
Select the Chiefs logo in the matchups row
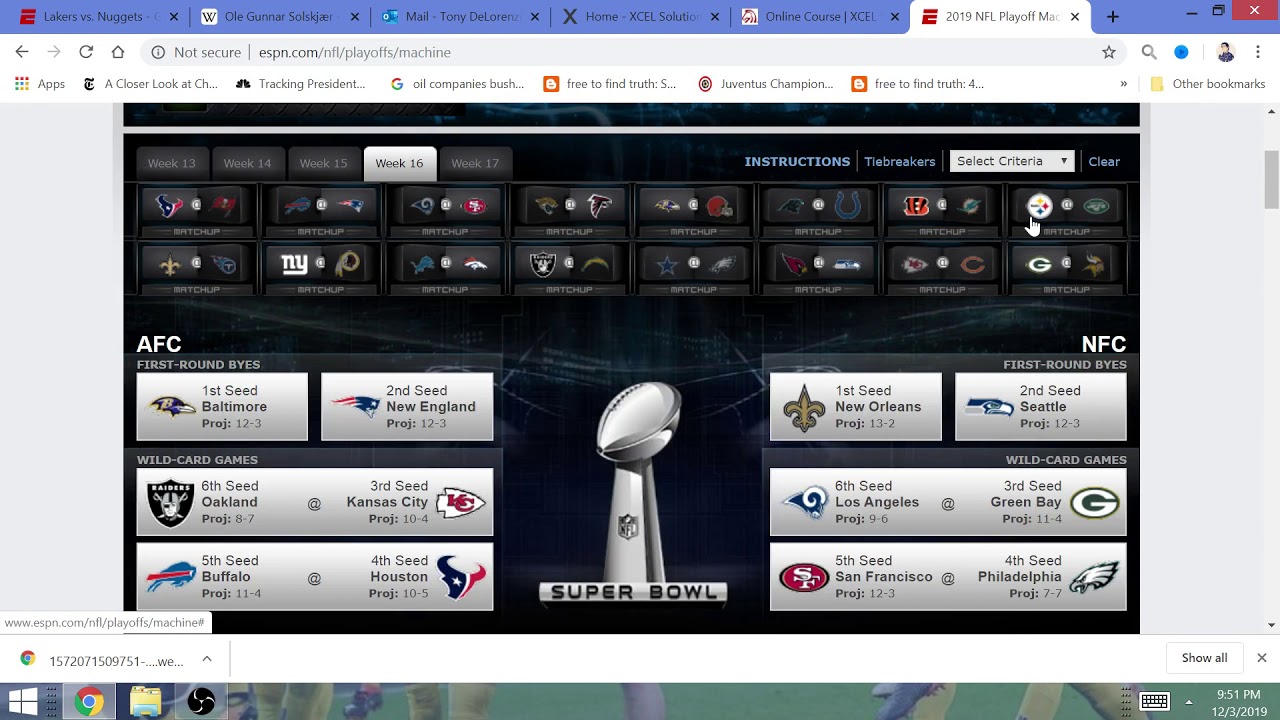918,264
